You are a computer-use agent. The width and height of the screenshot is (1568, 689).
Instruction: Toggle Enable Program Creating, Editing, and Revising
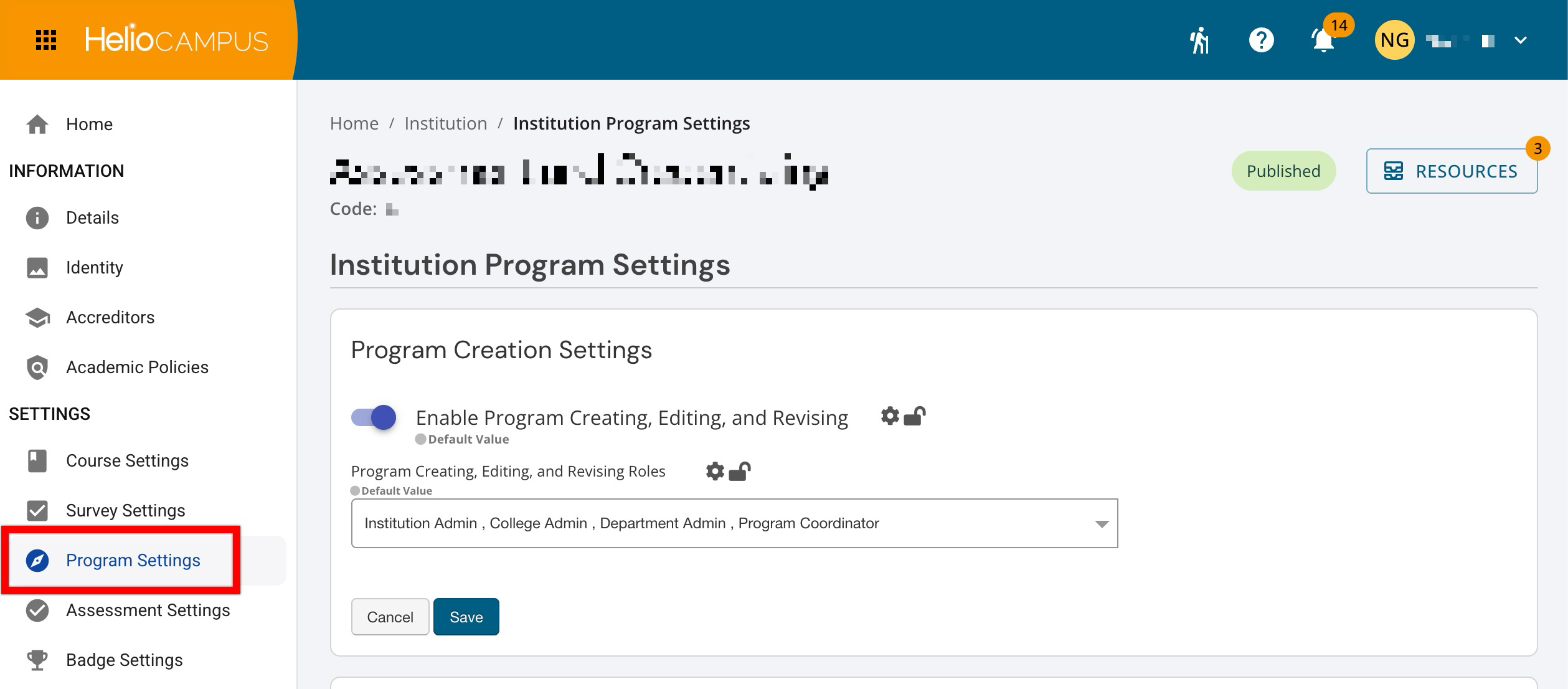click(x=374, y=417)
